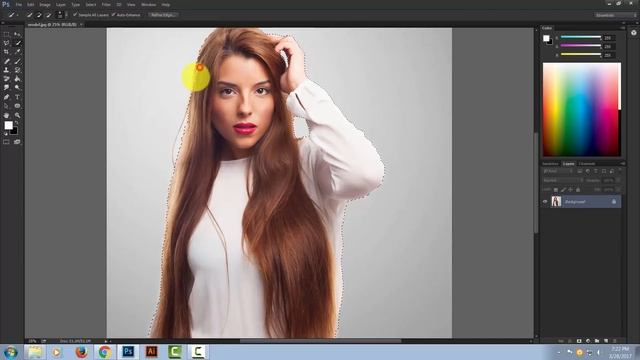640x360 pixels.
Task: Create a new layer from Layers panel
Action: pyautogui.click(x=606, y=340)
